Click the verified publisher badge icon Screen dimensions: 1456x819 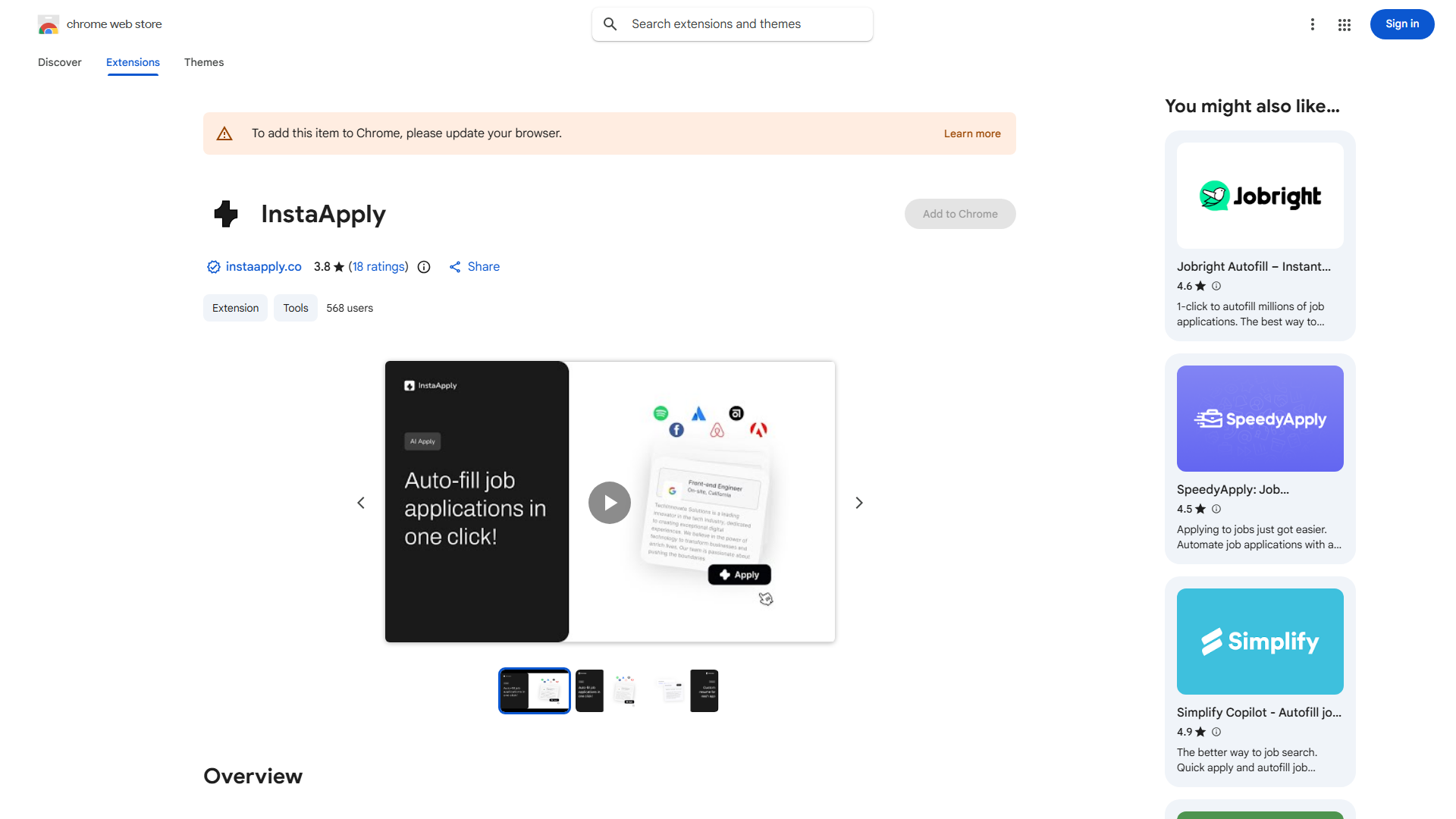213,267
